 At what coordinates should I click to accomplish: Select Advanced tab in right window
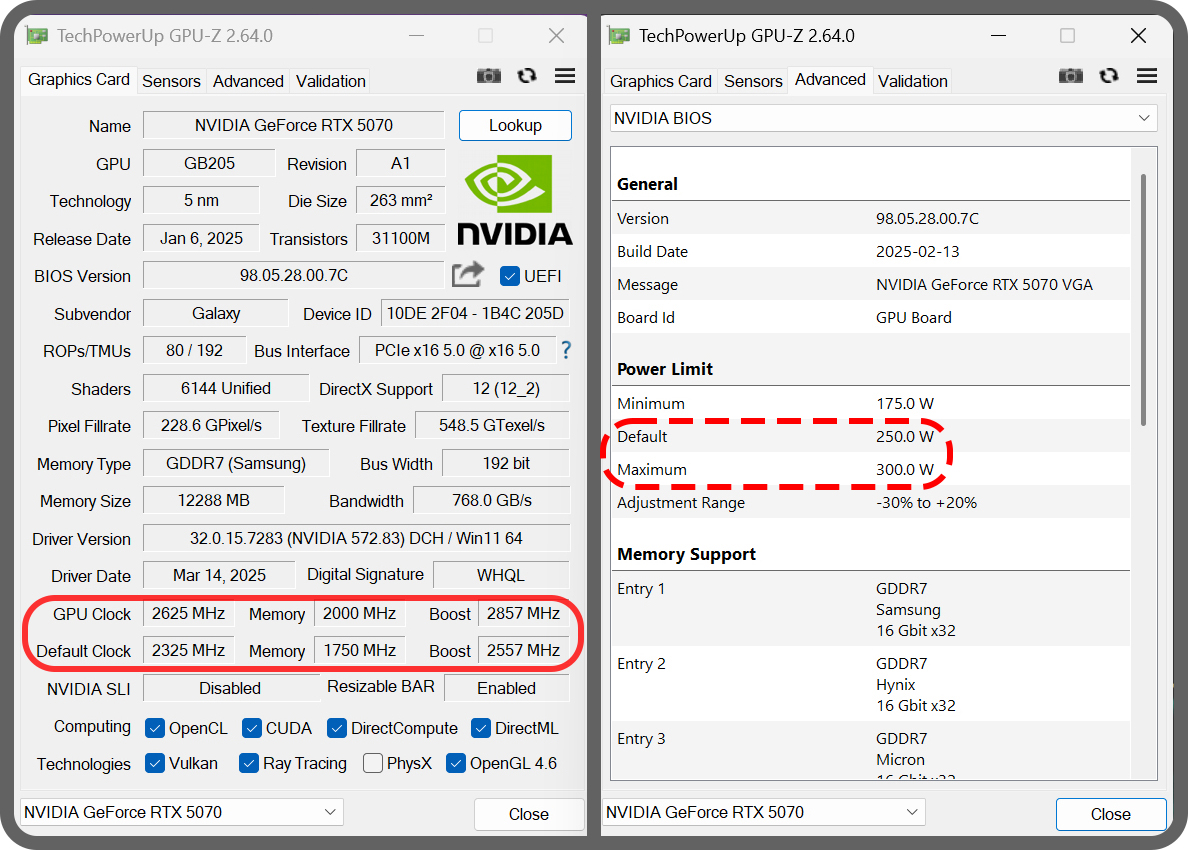pos(830,80)
